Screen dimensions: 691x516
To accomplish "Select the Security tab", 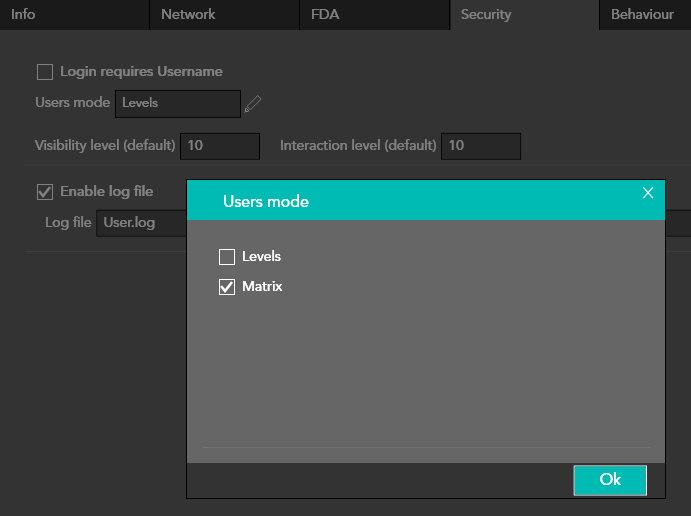I will pyautogui.click(x=486, y=15).
